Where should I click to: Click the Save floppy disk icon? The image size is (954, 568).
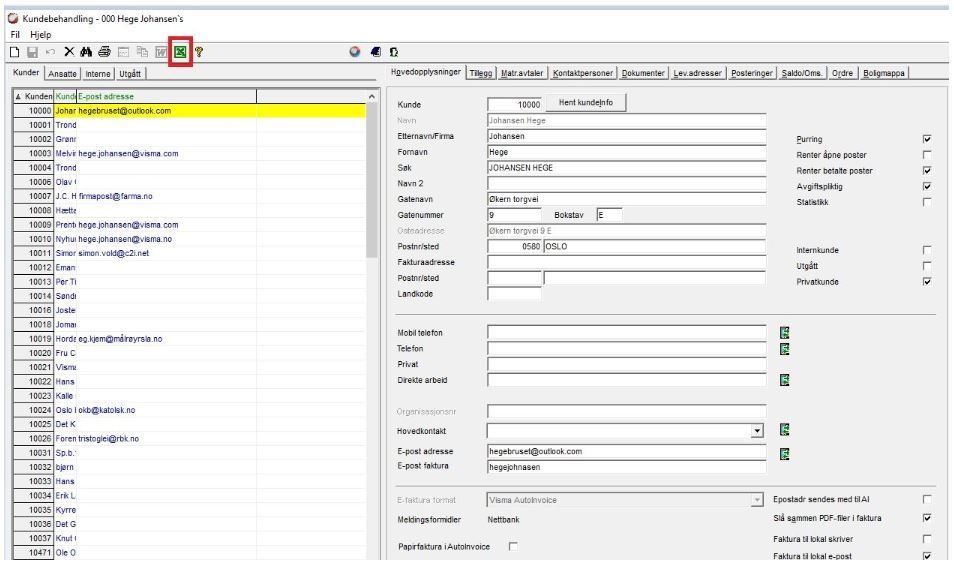point(32,52)
